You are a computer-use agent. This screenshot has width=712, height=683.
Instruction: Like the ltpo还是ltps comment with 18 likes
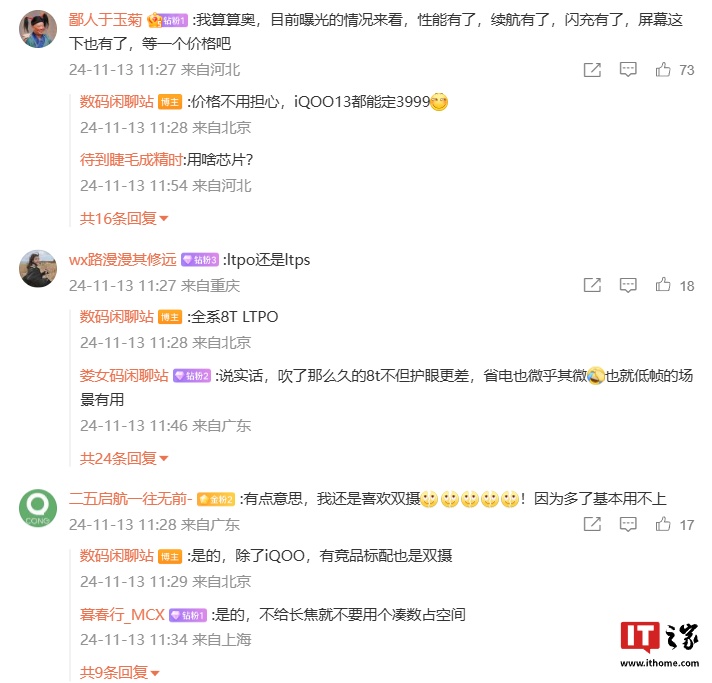pyautogui.click(x=663, y=285)
